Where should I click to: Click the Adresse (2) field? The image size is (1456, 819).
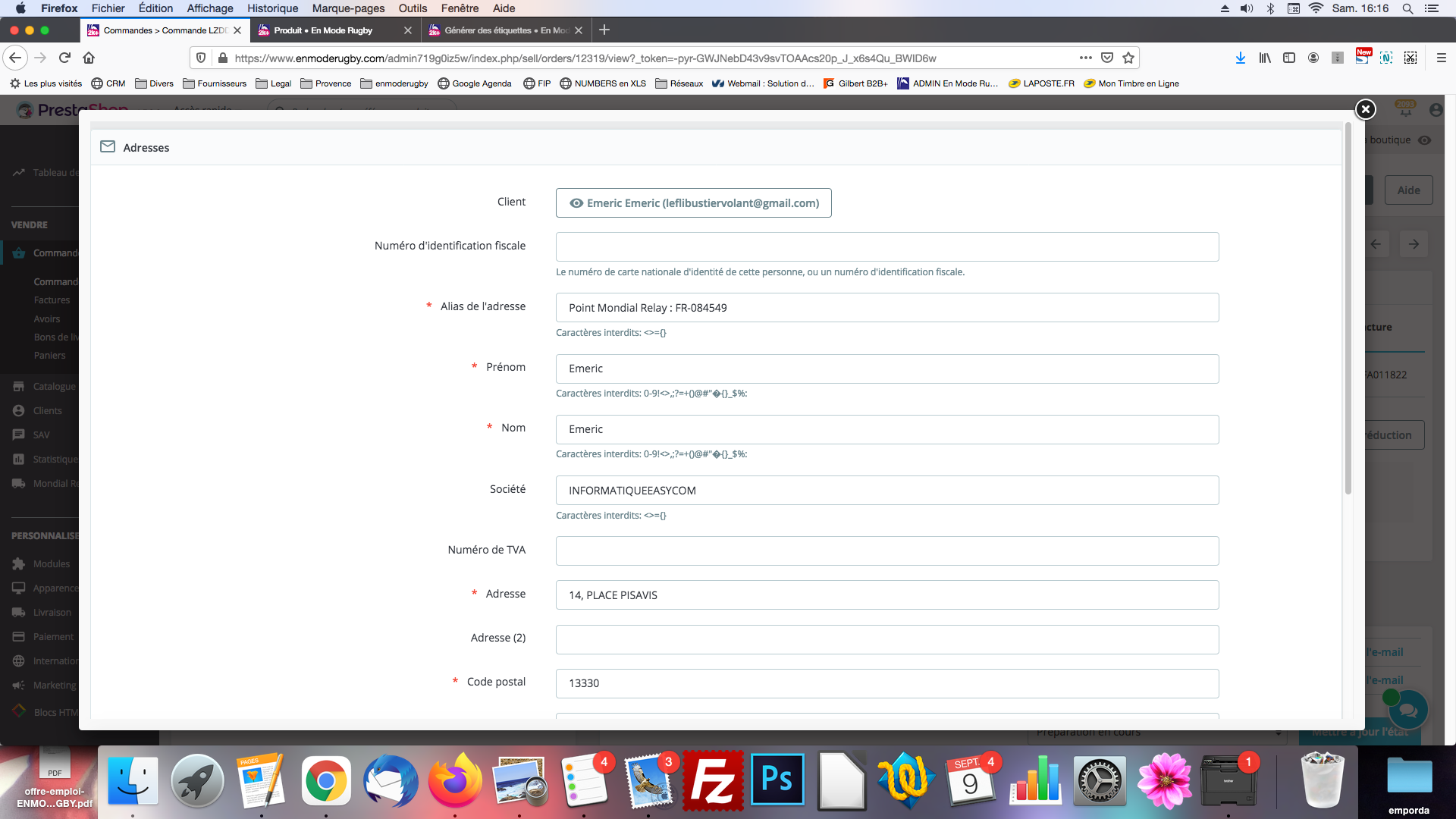[x=887, y=639]
